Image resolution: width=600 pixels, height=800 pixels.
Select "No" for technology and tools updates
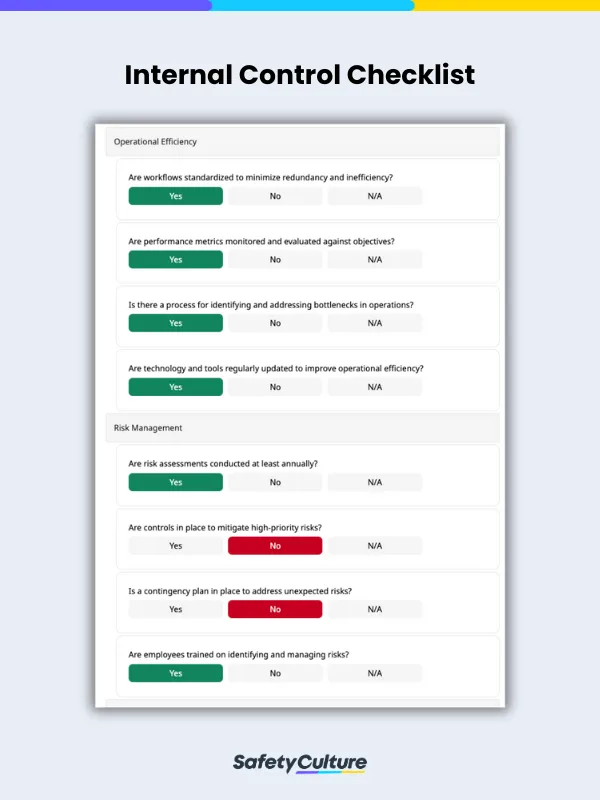click(x=275, y=387)
